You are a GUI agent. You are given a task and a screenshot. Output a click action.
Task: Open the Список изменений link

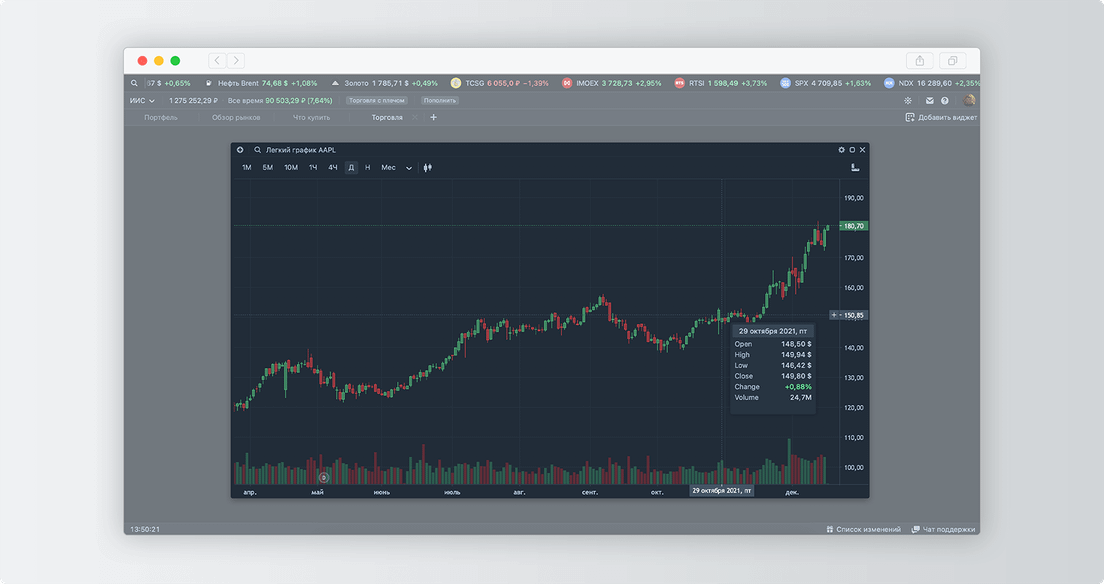point(868,529)
